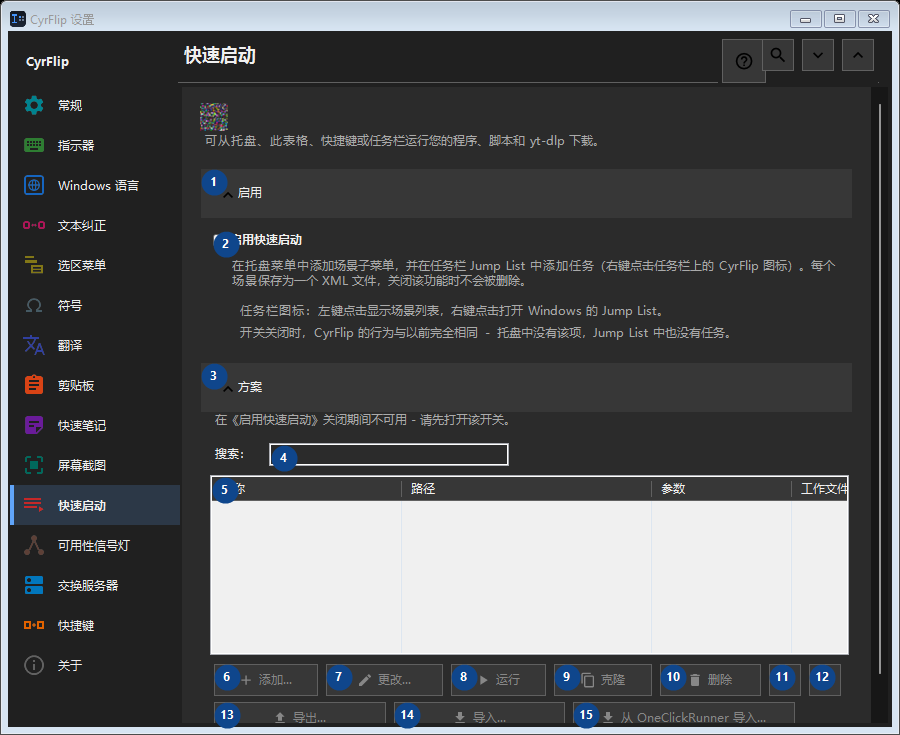Click the 添加... add button
This screenshot has height=735, width=900.
(266, 680)
